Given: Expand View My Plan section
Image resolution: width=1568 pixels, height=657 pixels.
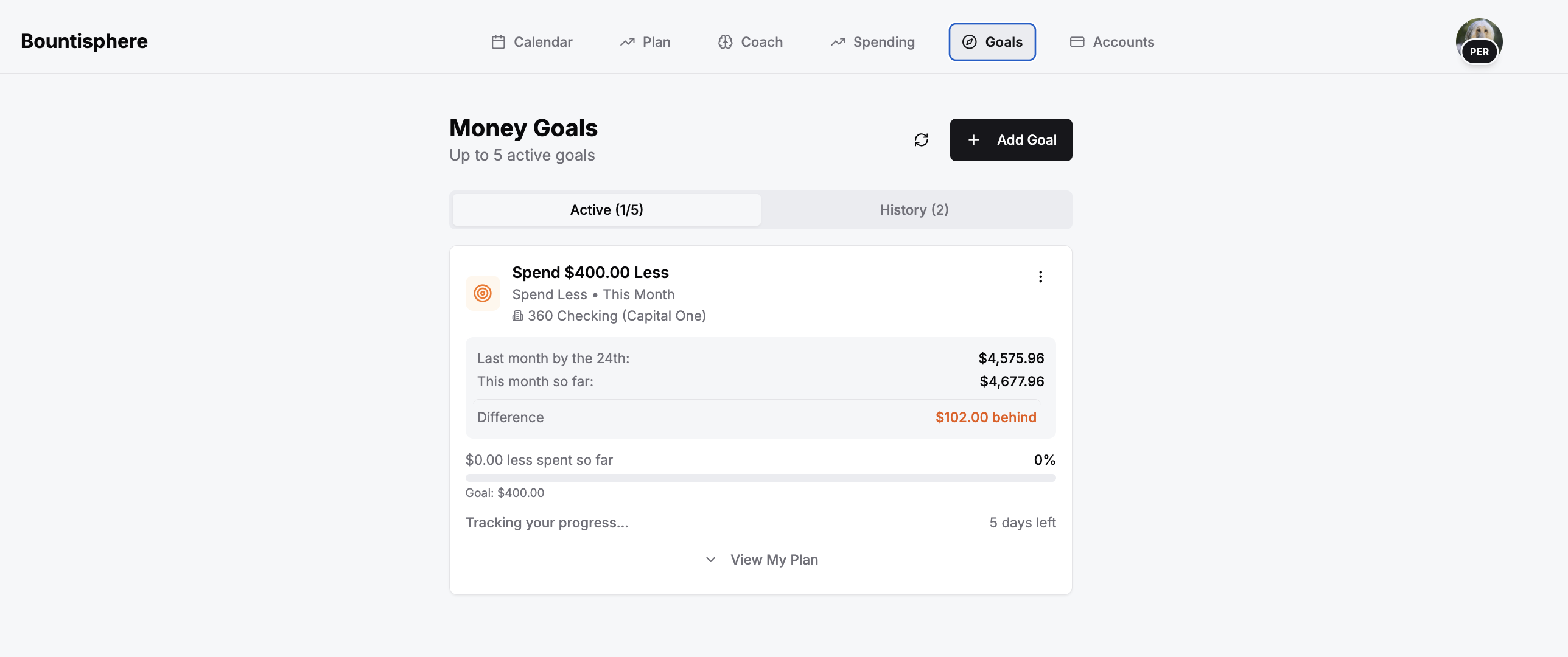Looking at the screenshot, I should coord(774,560).
